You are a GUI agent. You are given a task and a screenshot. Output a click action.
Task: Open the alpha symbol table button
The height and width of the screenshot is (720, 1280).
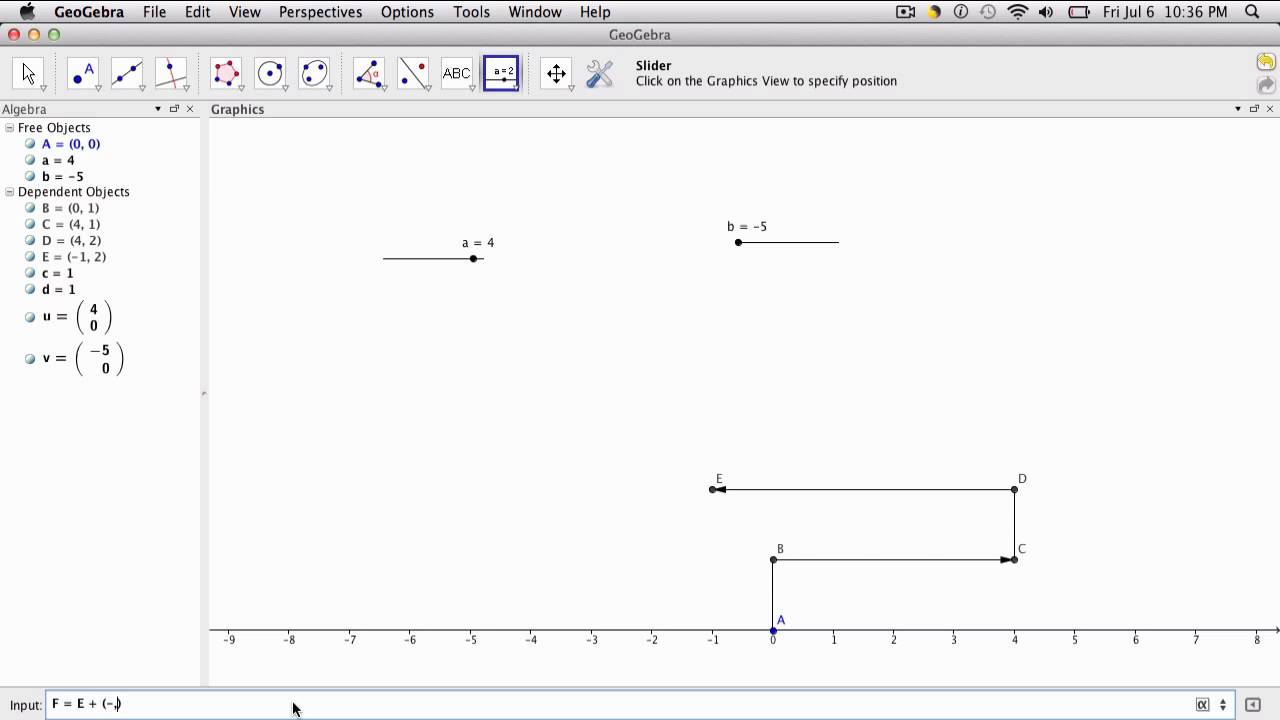click(1203, 705)
